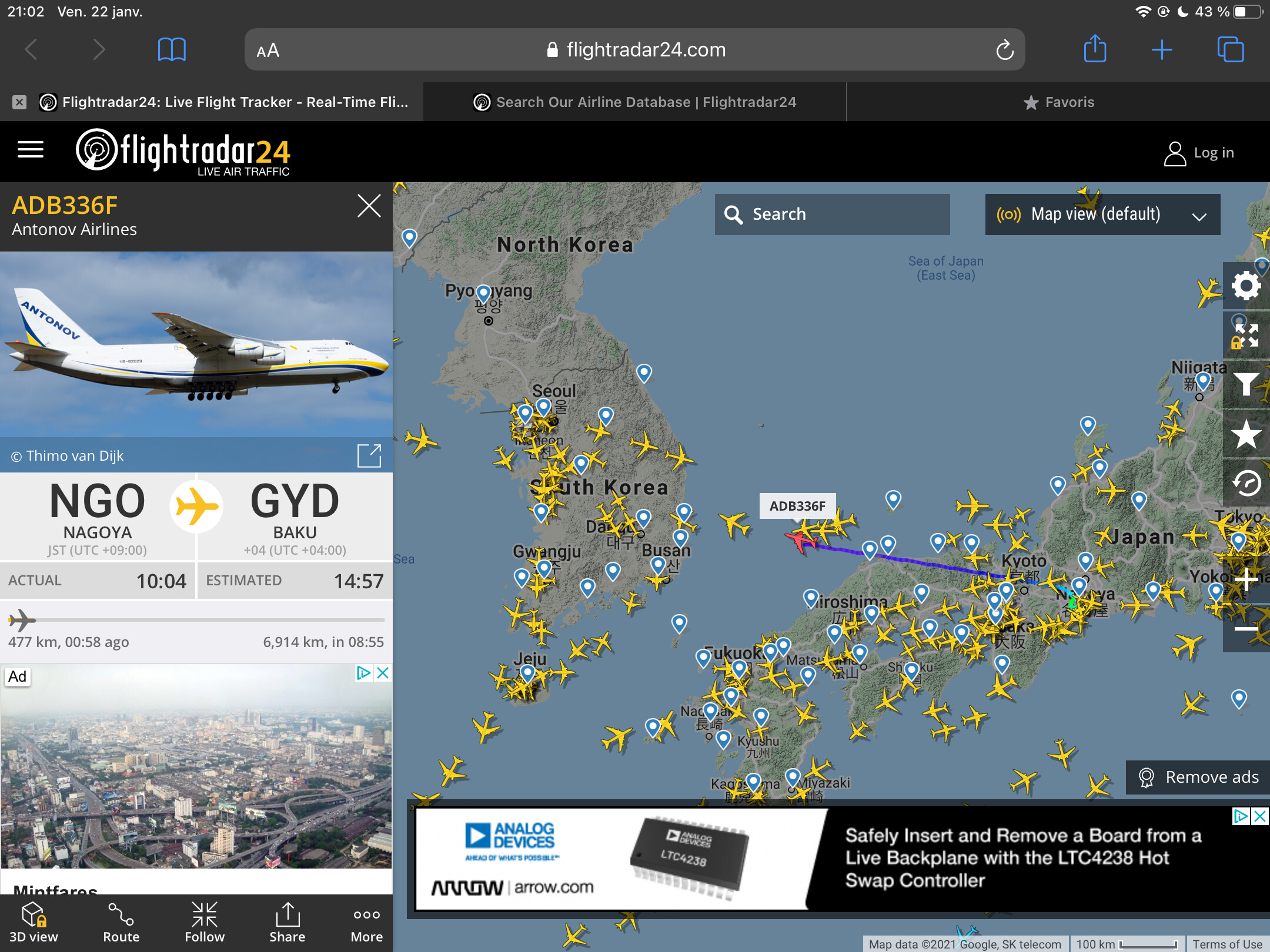Open the map filter funnel icon

coord(1246,385)
